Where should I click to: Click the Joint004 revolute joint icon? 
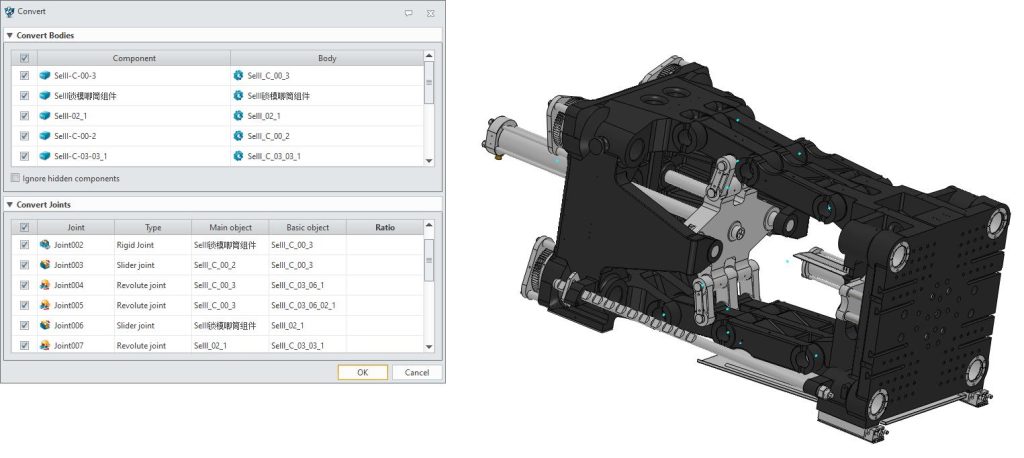(45, 285)
